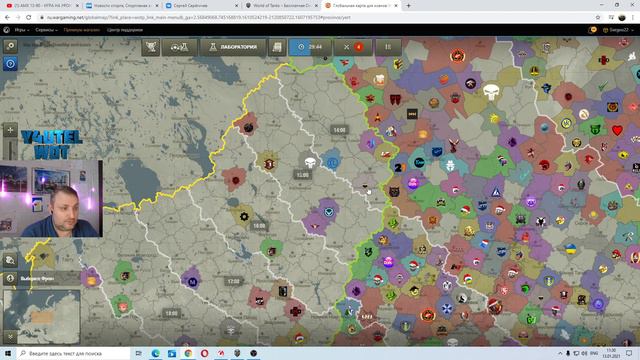Click the last toolbar button right of battles
Viewport: 640px width, 360px height.
point(388,47)
